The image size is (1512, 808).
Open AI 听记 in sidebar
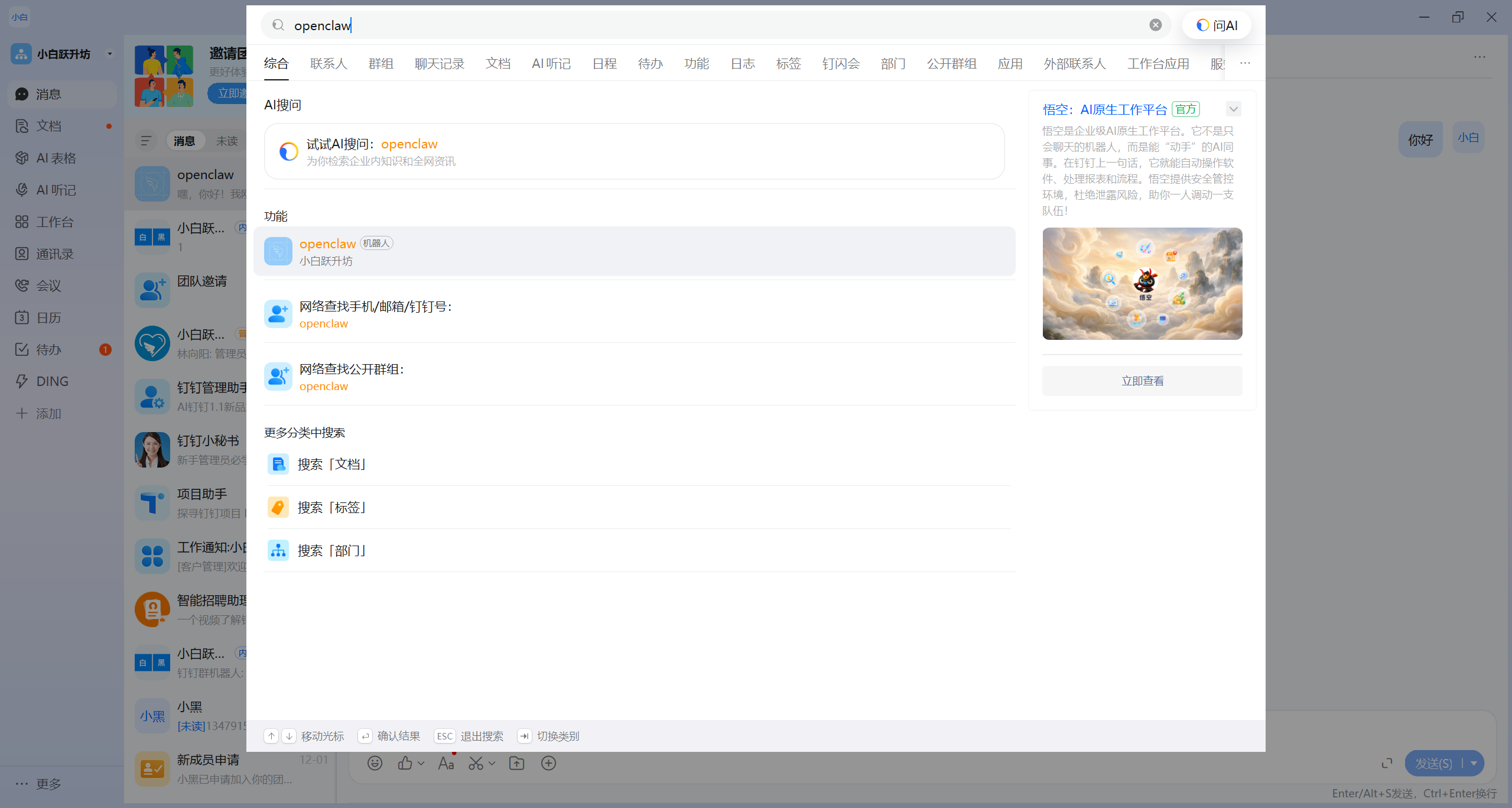click(56, 190)
